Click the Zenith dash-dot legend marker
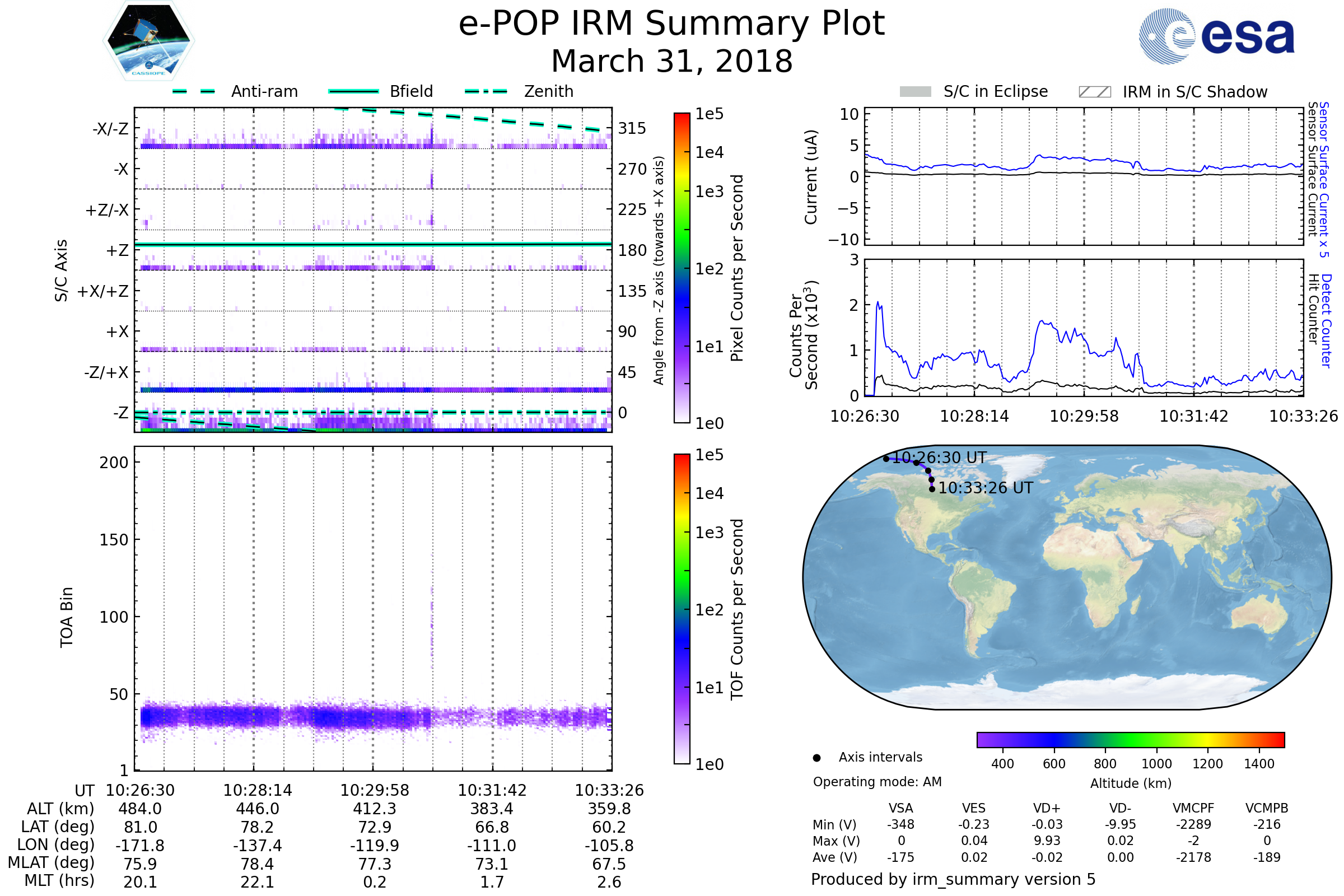This screenshot has height=896, width=1344. [486, 91]
